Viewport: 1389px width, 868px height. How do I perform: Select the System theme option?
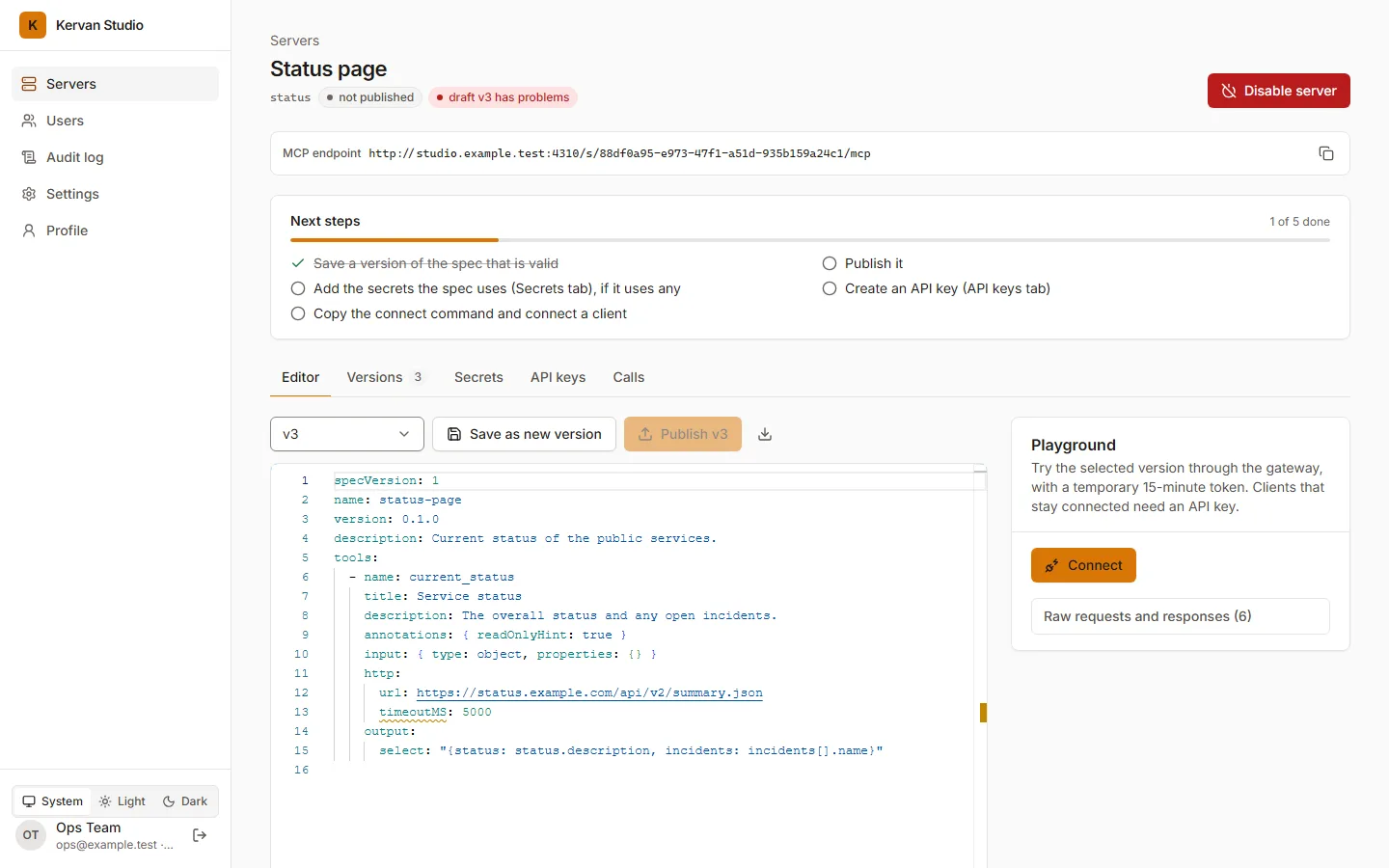coord(52,801)
